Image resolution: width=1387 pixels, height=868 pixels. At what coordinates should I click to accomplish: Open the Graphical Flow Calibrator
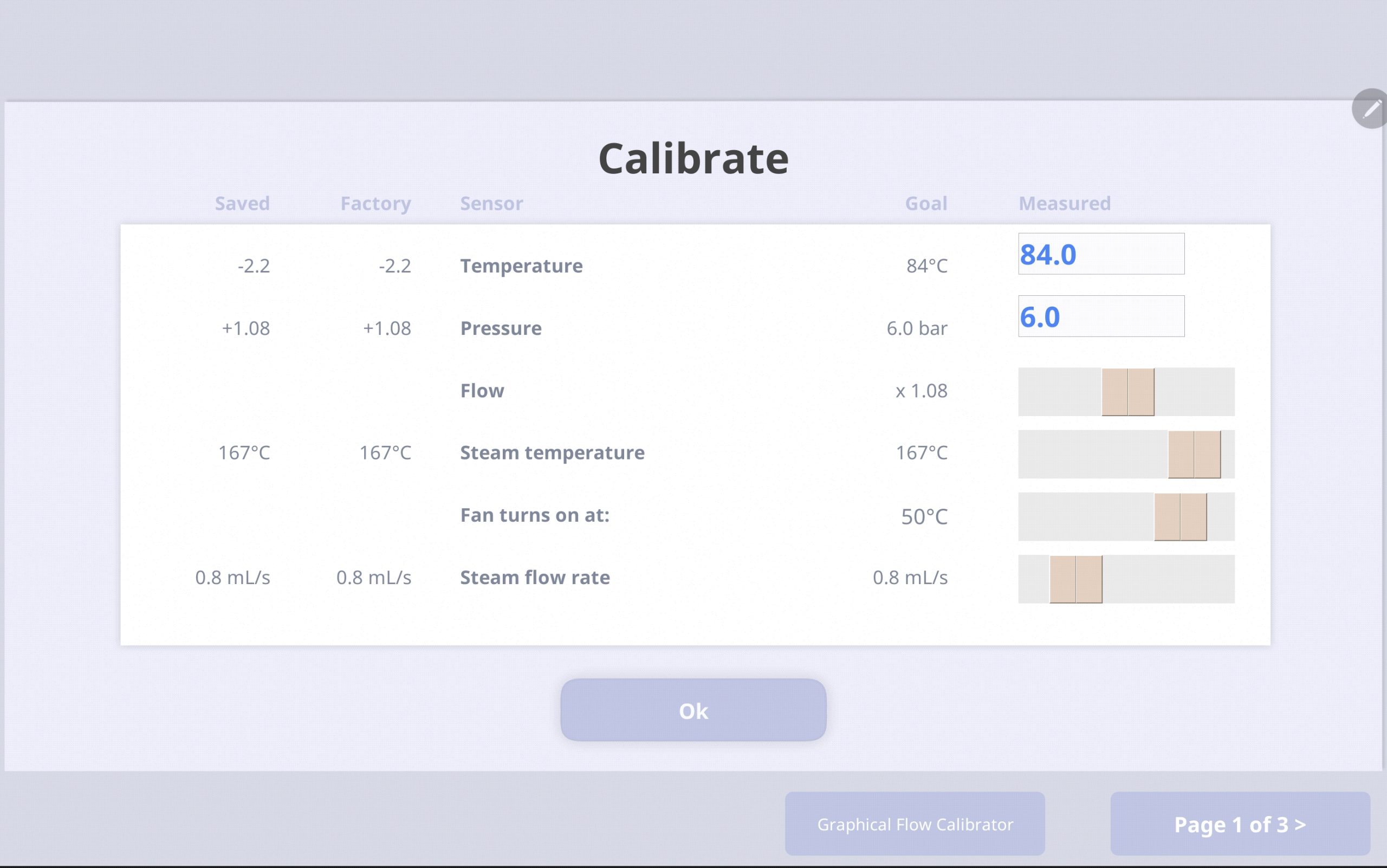coord(915,824)
